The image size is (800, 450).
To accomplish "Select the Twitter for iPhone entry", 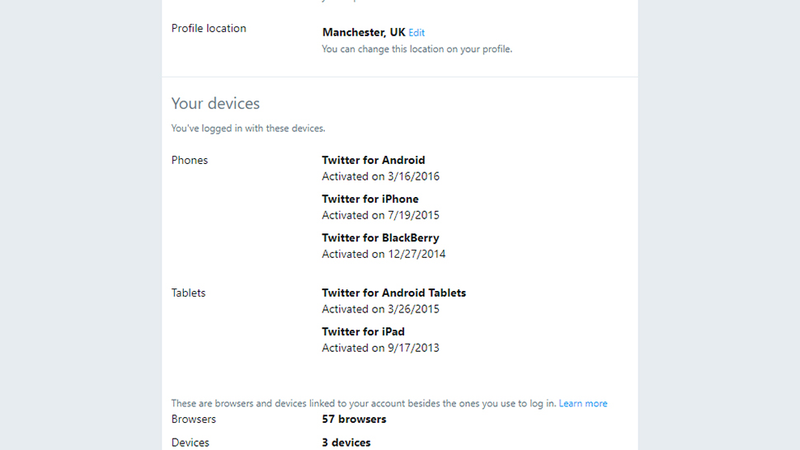I will pyautogui.click(x=370, y=199).
